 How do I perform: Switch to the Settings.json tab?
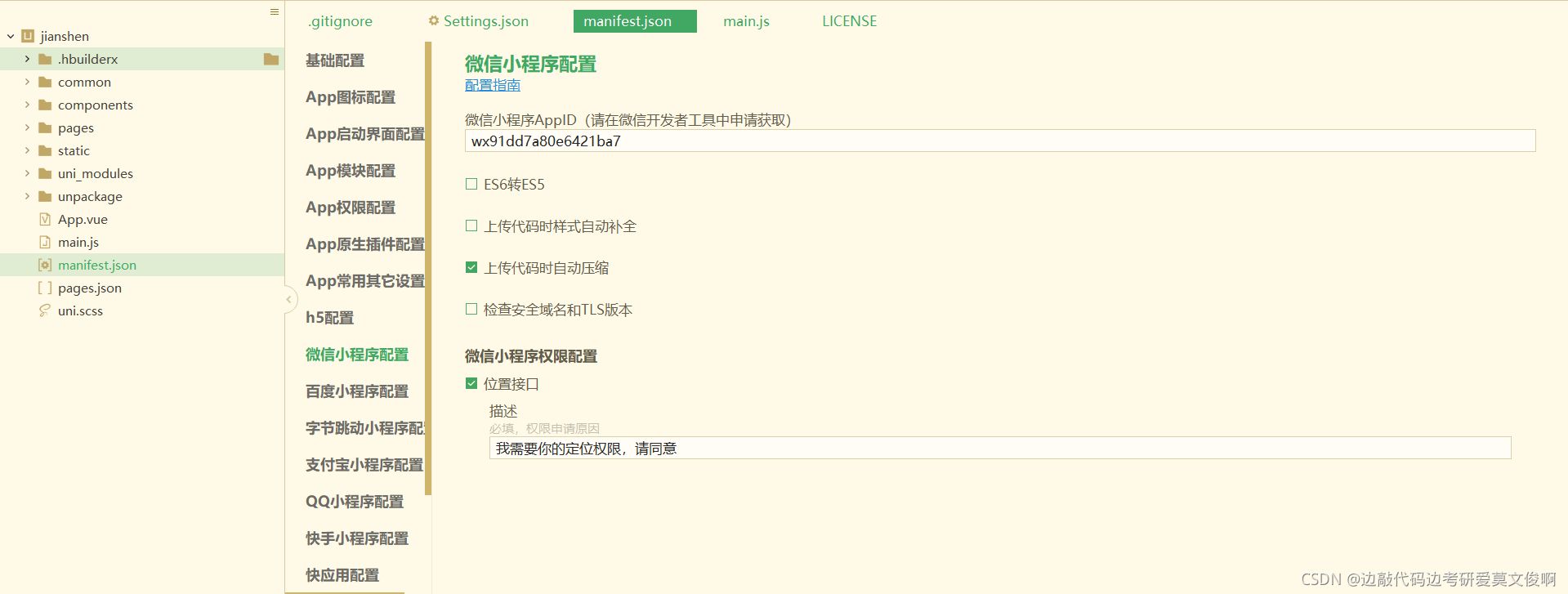pyautogui.click(x=479, y=21)
